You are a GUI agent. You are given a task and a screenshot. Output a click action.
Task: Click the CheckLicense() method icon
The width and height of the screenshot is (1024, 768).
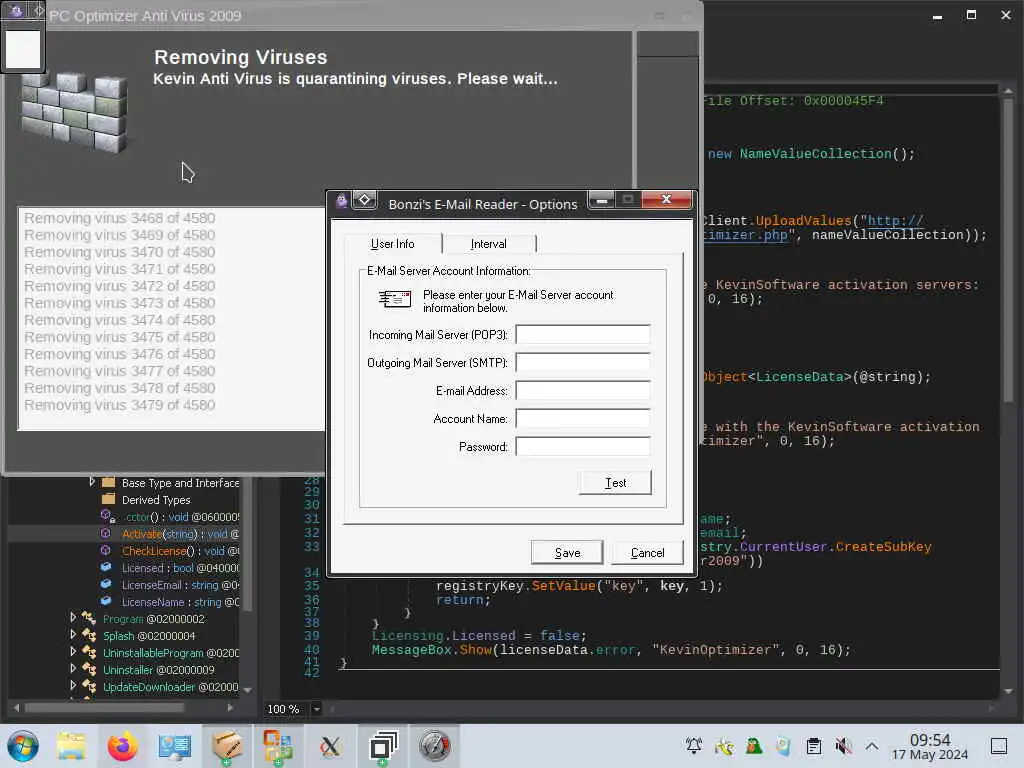pos(106,551)
